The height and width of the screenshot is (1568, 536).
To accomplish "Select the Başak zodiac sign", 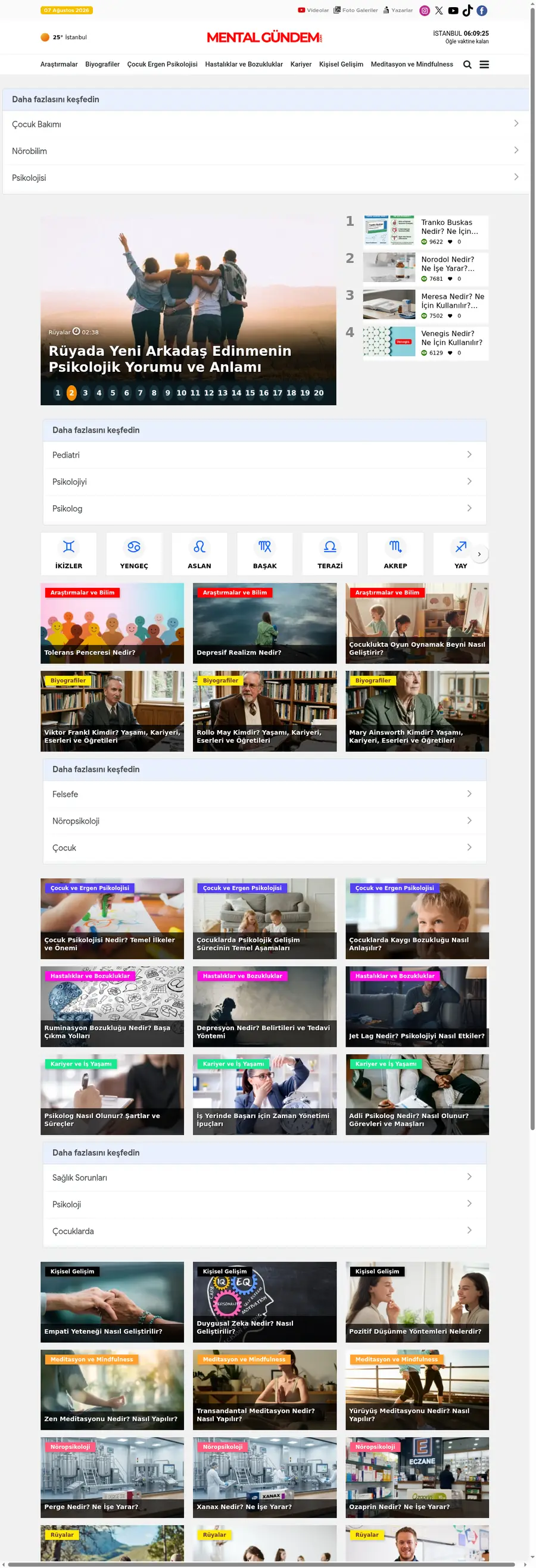I will pos(265,554).
